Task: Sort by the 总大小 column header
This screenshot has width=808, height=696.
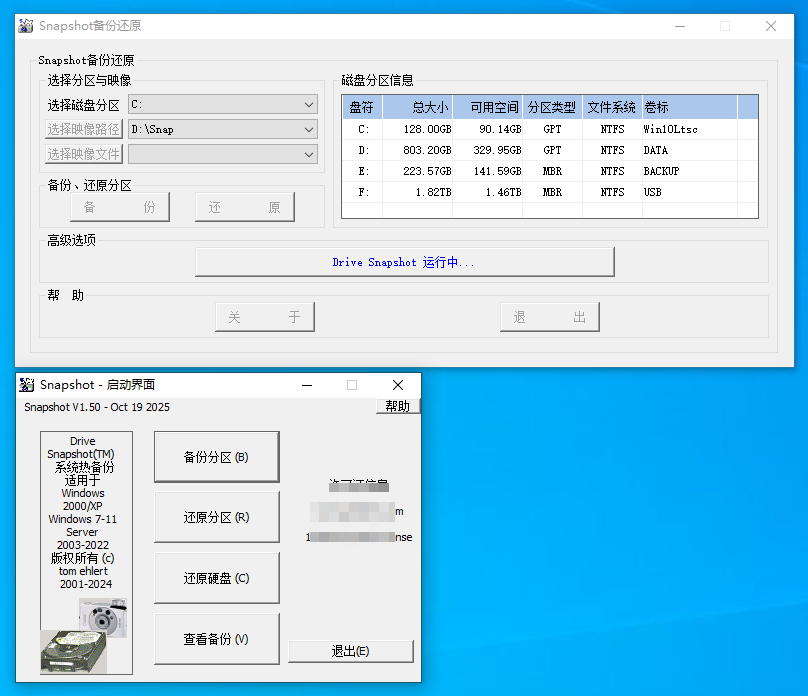Action: 417,107
